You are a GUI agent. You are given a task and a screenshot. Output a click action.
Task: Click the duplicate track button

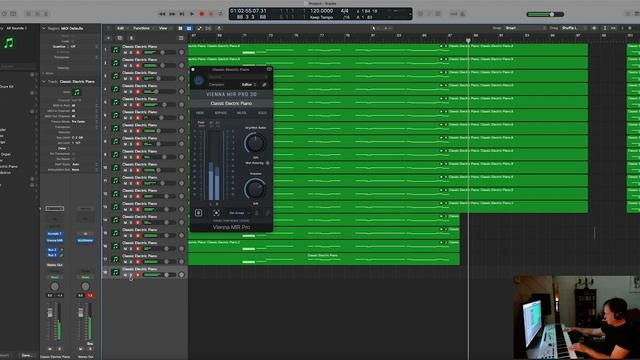[120, 38]
